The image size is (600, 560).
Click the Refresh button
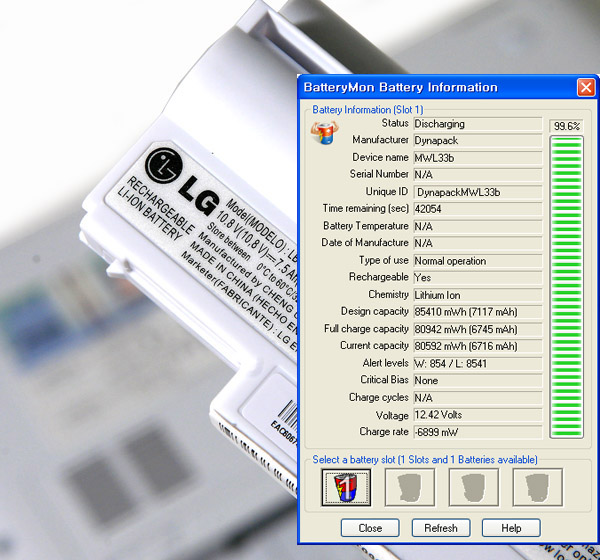point(441,528)
